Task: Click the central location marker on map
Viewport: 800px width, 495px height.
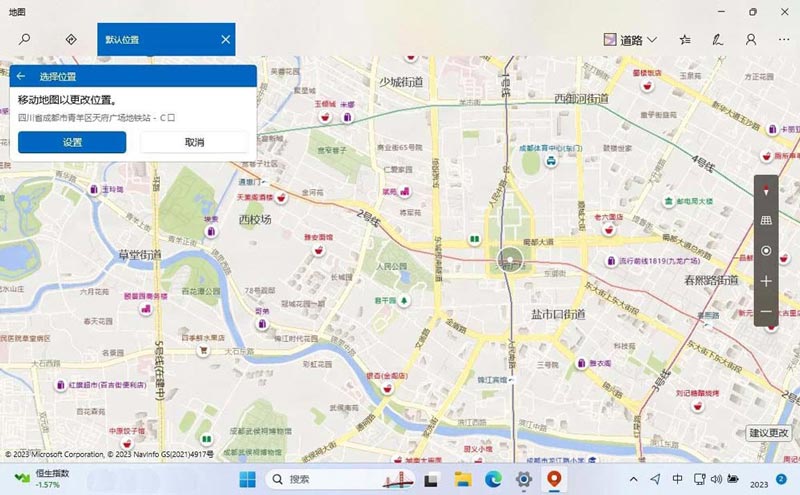Action: tap(510, 262)
